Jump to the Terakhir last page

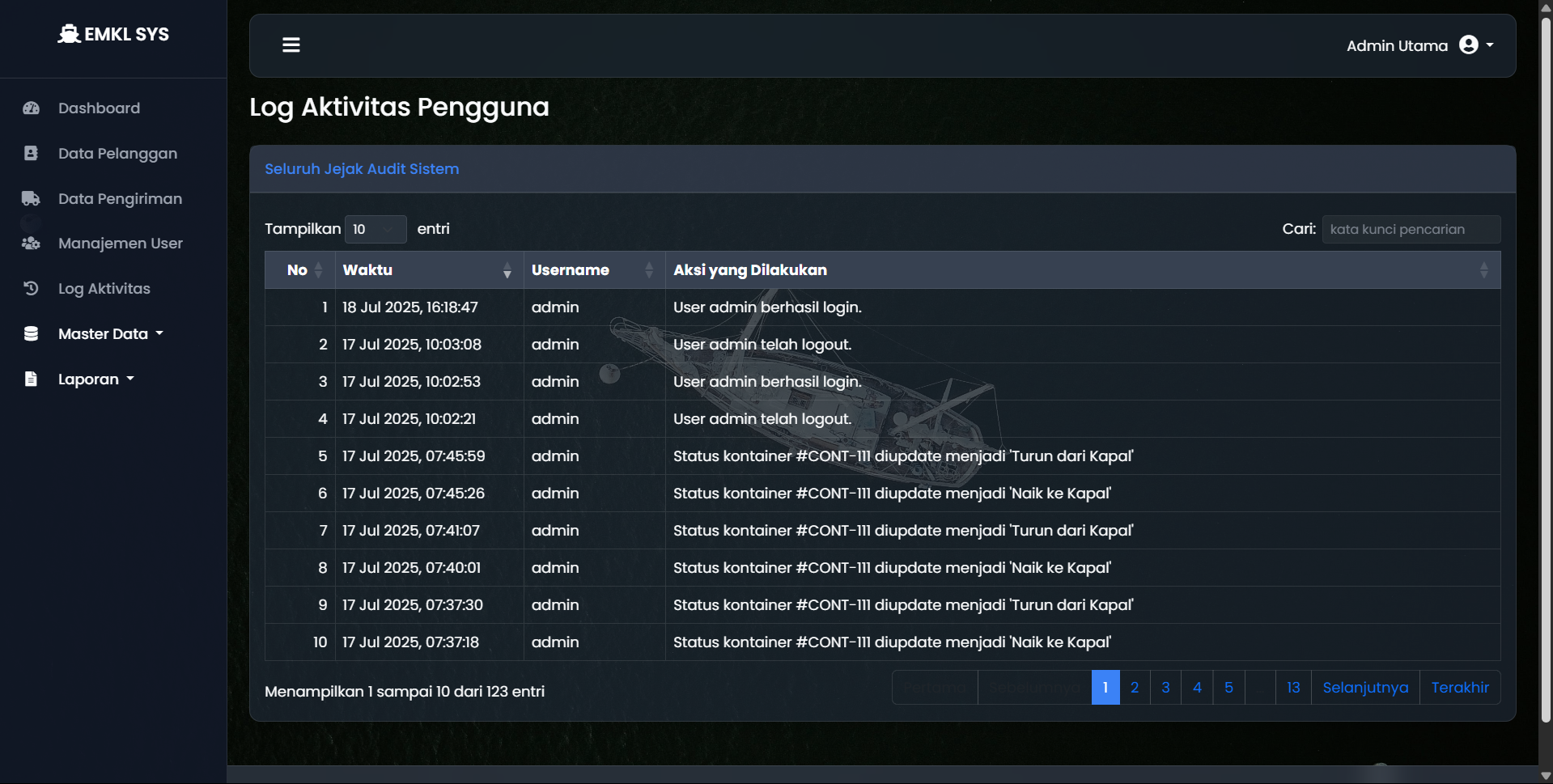click(1460, 688)
